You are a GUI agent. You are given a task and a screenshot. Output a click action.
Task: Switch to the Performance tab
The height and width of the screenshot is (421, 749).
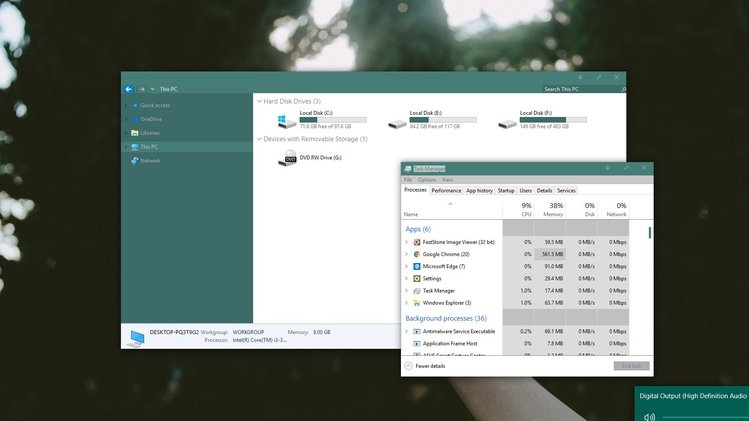pyautogui.click(x=446, y=191)
